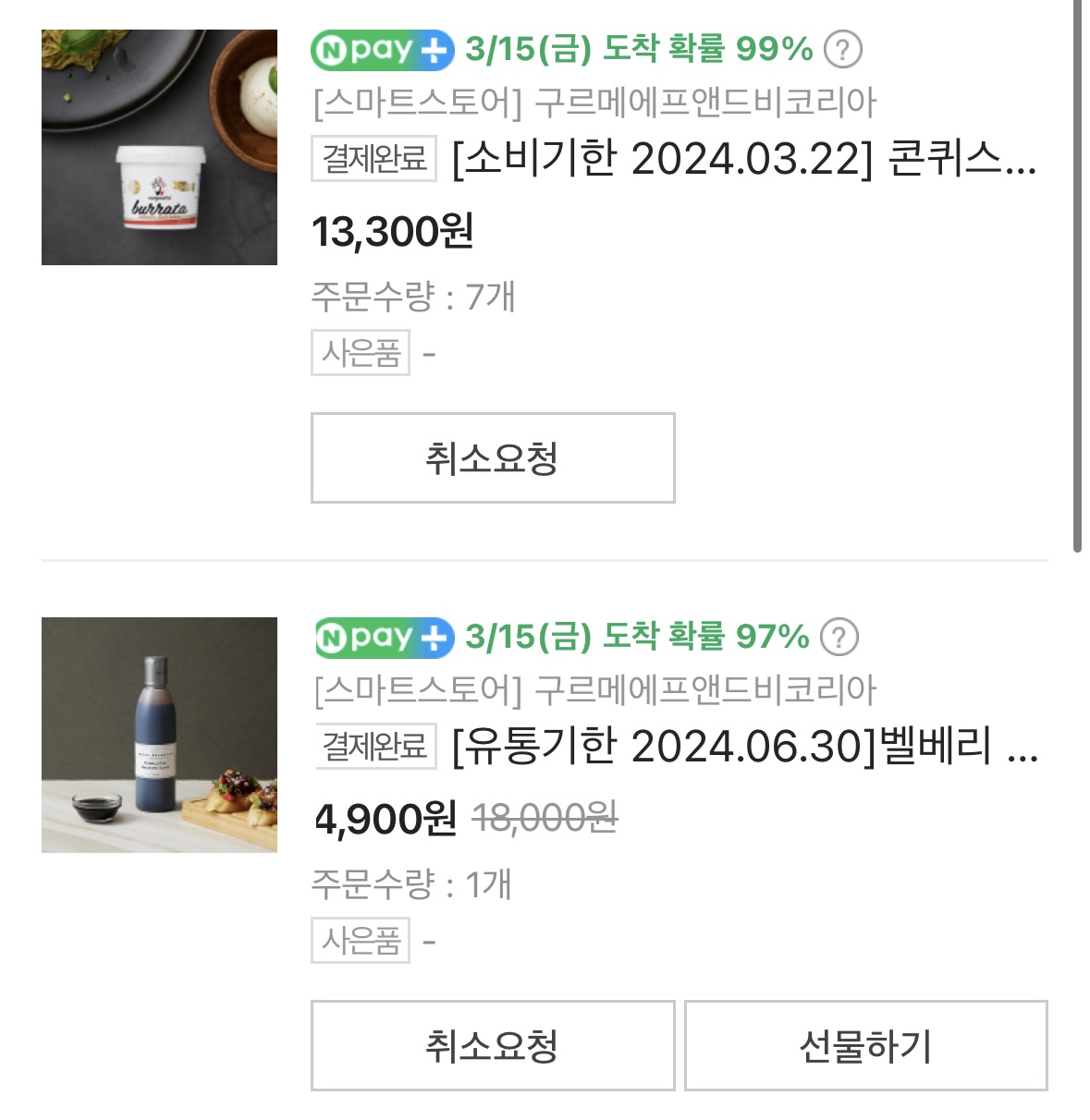Image resolution: width=1090 pixels, height=1120 pixels.
Task: Visit the 구르메에프앤비코리아 store link on the first order
Action: (594, 103)
